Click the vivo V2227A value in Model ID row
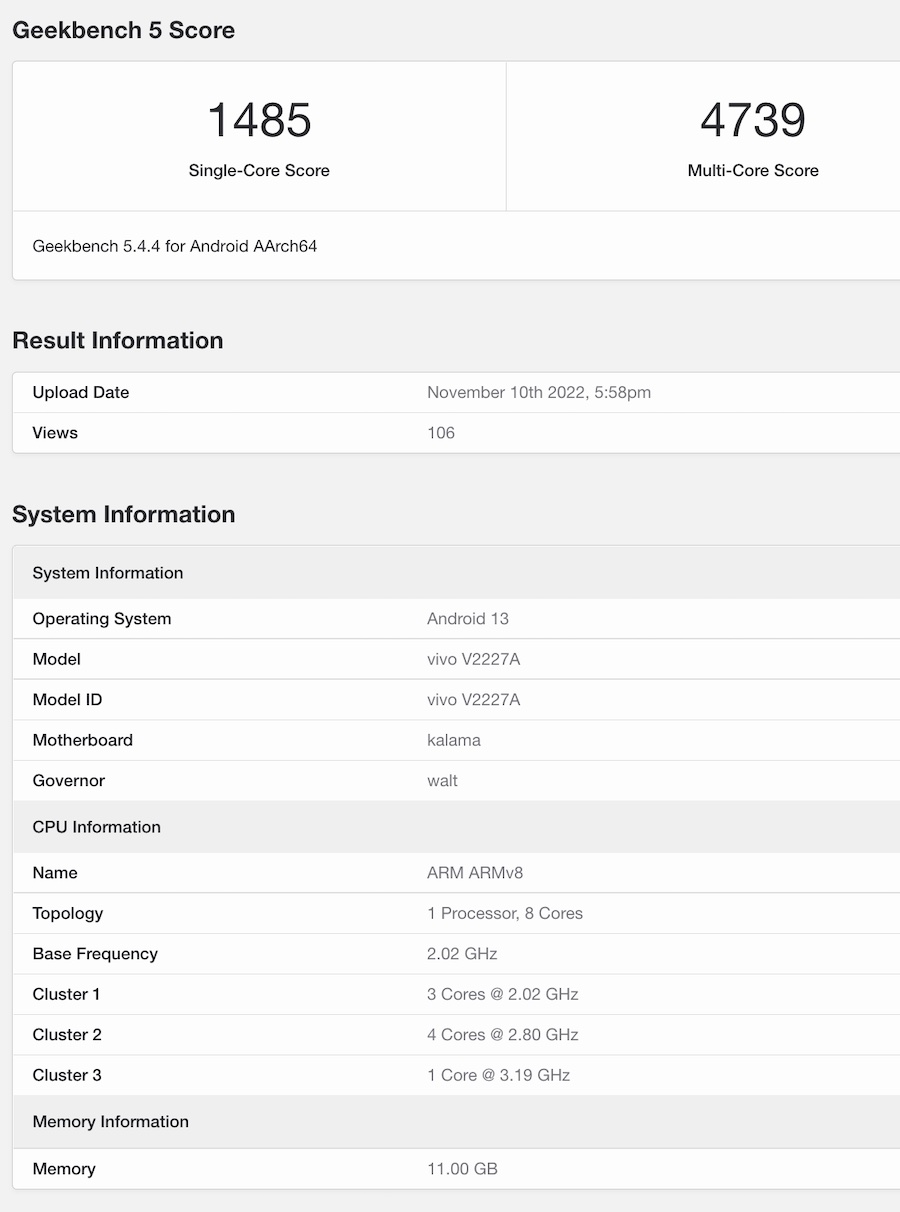The image size is (900, 1212). [473, 700]
